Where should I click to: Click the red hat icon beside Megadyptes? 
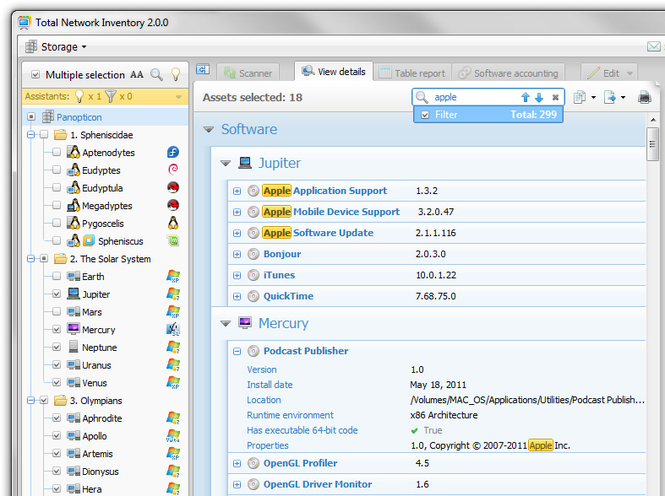[x=173, y=205]
